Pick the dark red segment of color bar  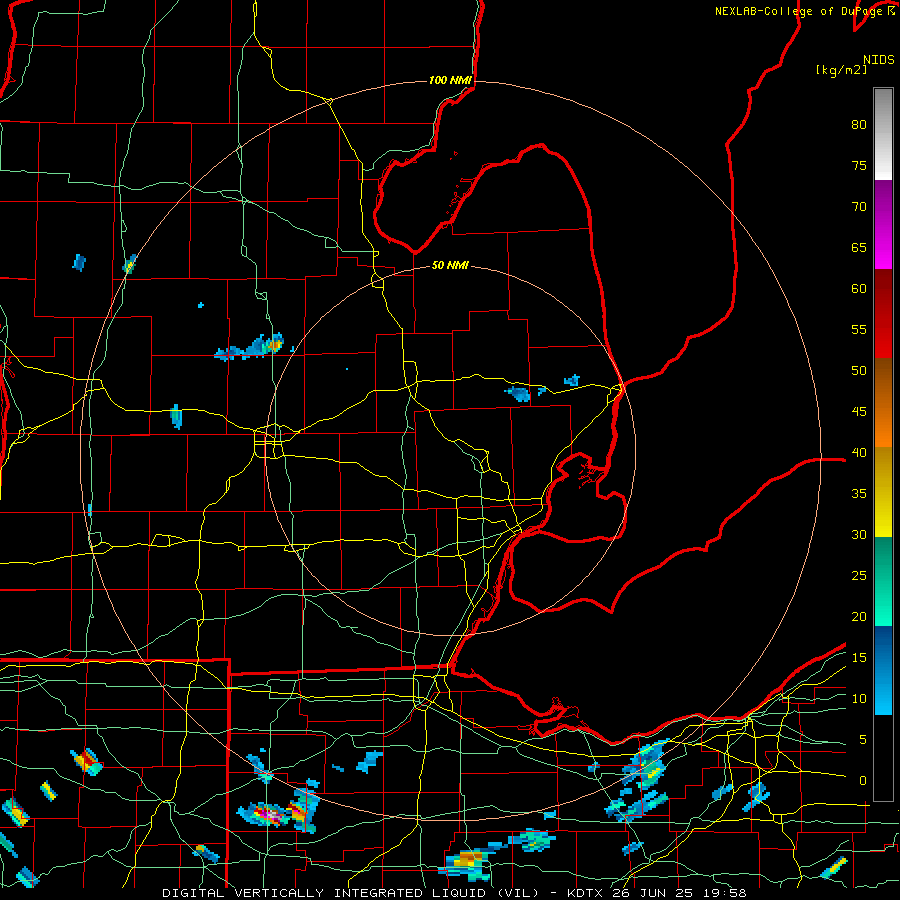pos(883,313)
